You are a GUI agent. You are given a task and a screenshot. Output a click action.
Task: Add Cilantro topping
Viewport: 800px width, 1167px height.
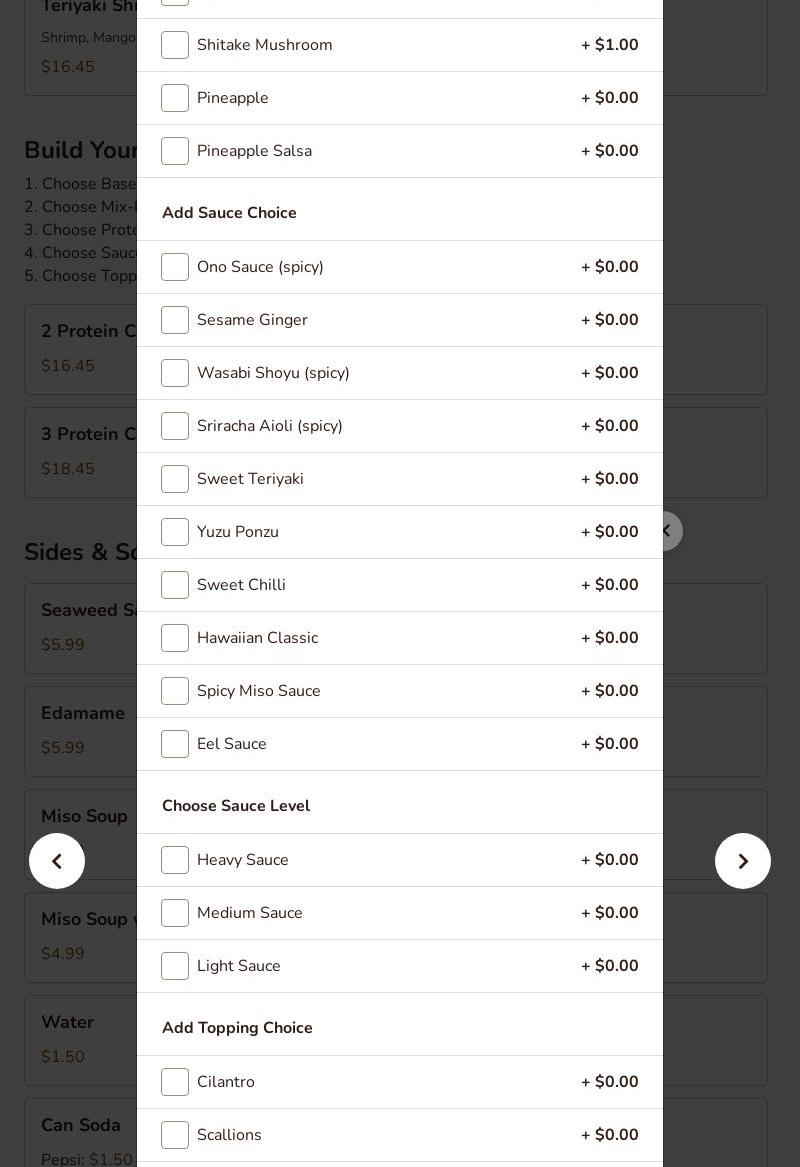pos(175,1082)
